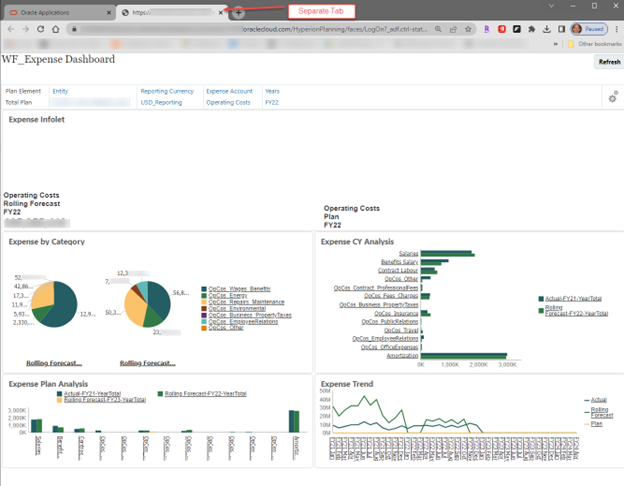Select Amortization row in CY Analysis
The width and height of the screenshot is (624, 486).
(x=402, y=355)
